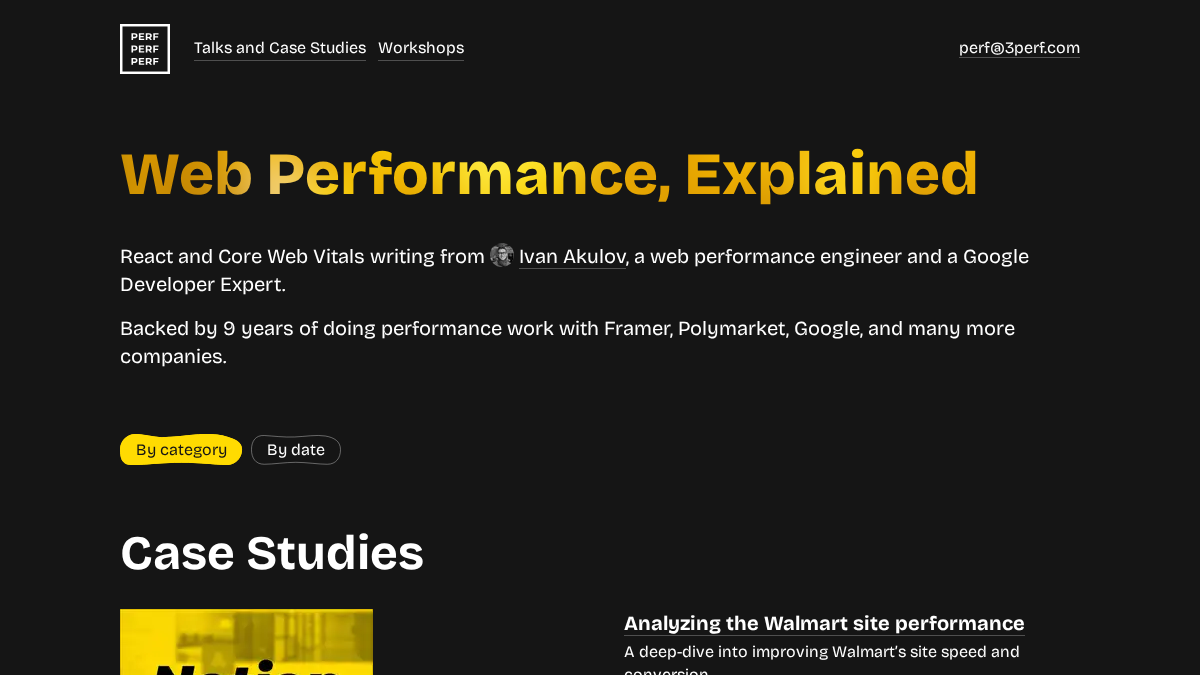Viewport: 1200px width, 675px height.
Task: Click the perf@3perf.com email link
Action: point(1019,48)
